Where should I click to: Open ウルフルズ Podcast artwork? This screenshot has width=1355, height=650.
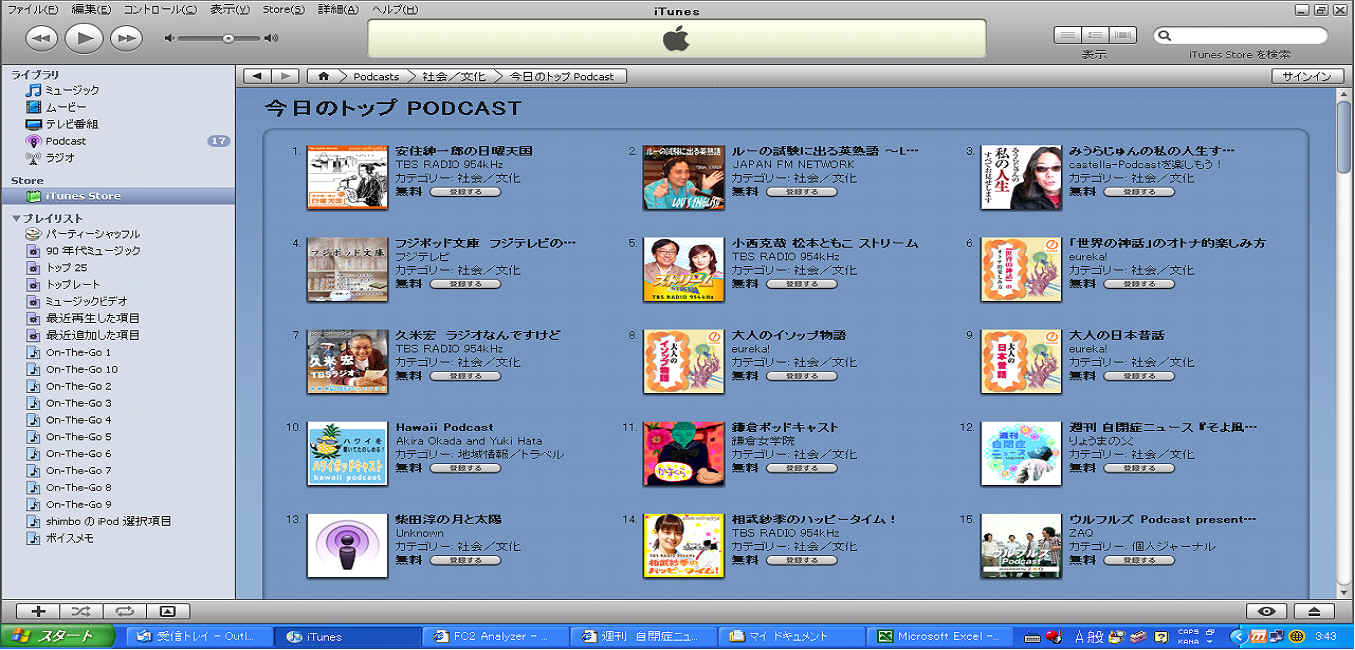tap(1021, 545)
